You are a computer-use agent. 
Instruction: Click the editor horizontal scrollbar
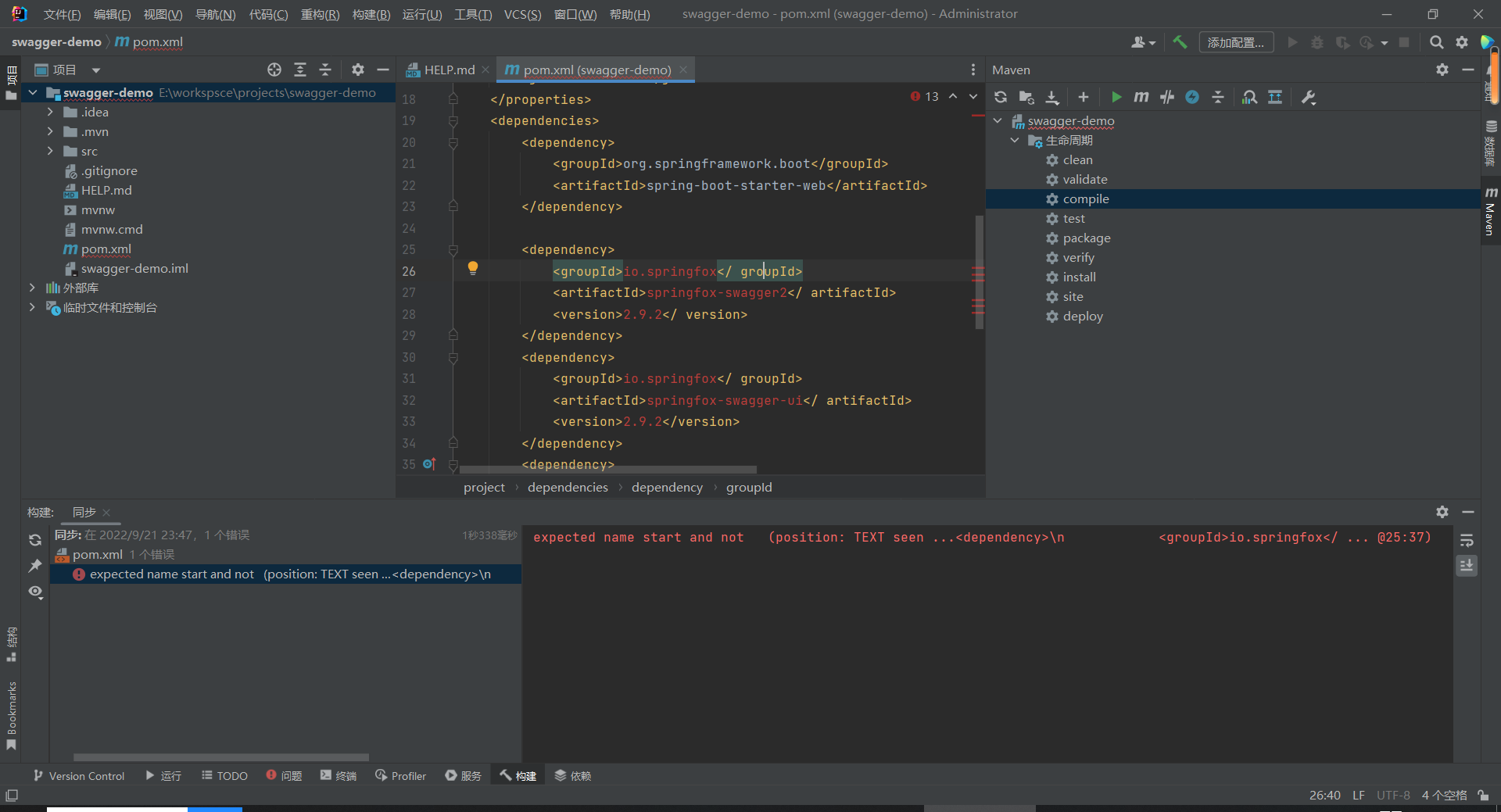coord(608,470)
